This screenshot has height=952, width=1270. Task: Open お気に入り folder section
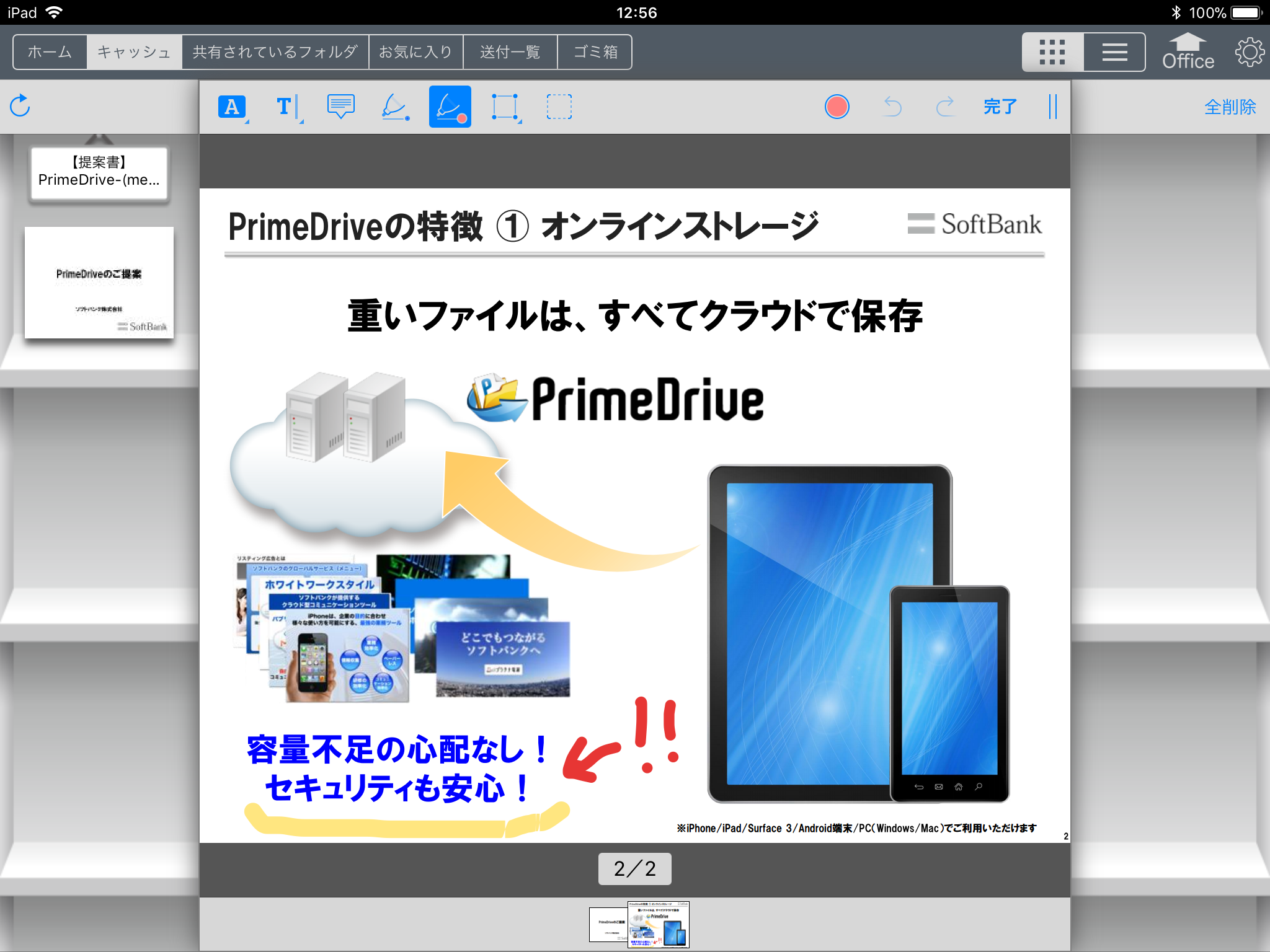coord(416,51)
